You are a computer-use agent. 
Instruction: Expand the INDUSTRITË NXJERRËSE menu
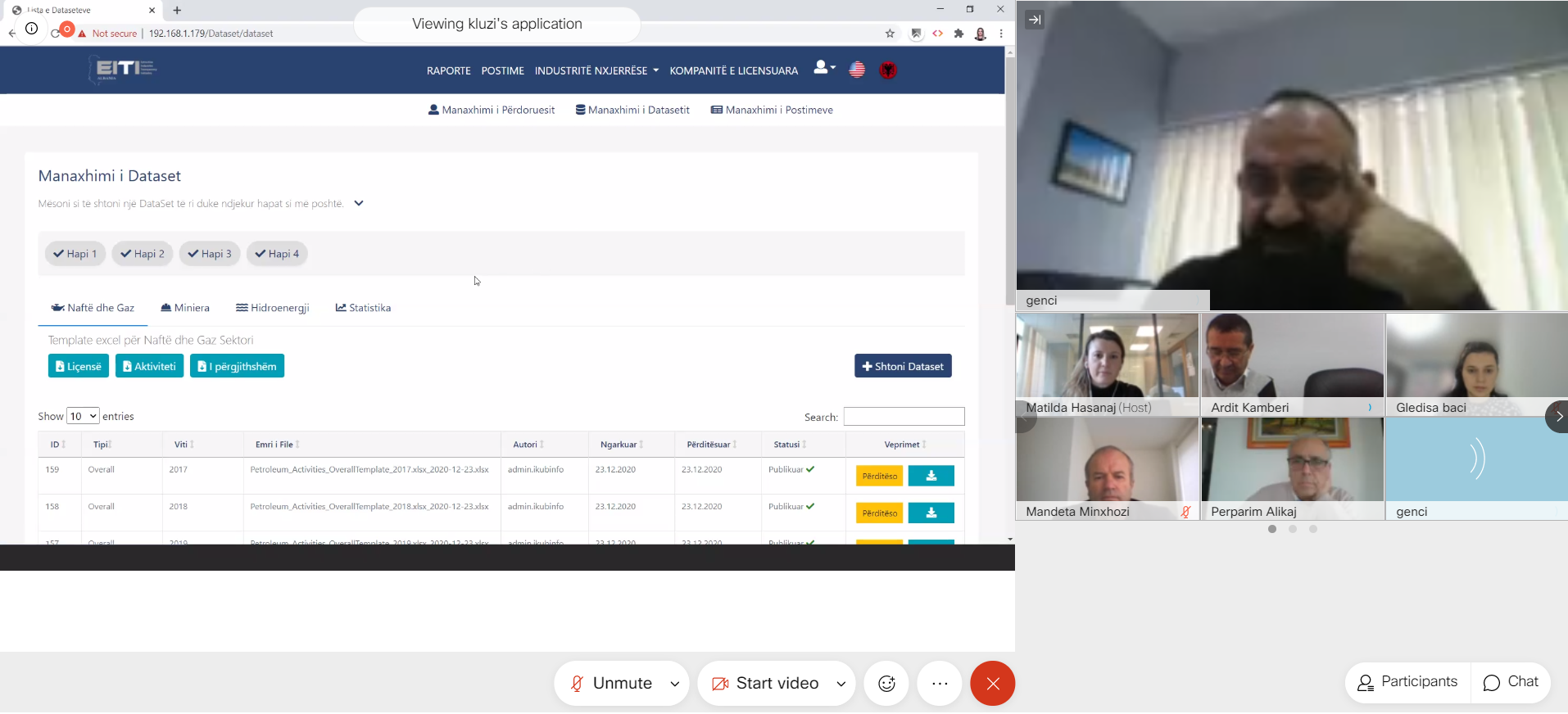(x=596, y=71)
